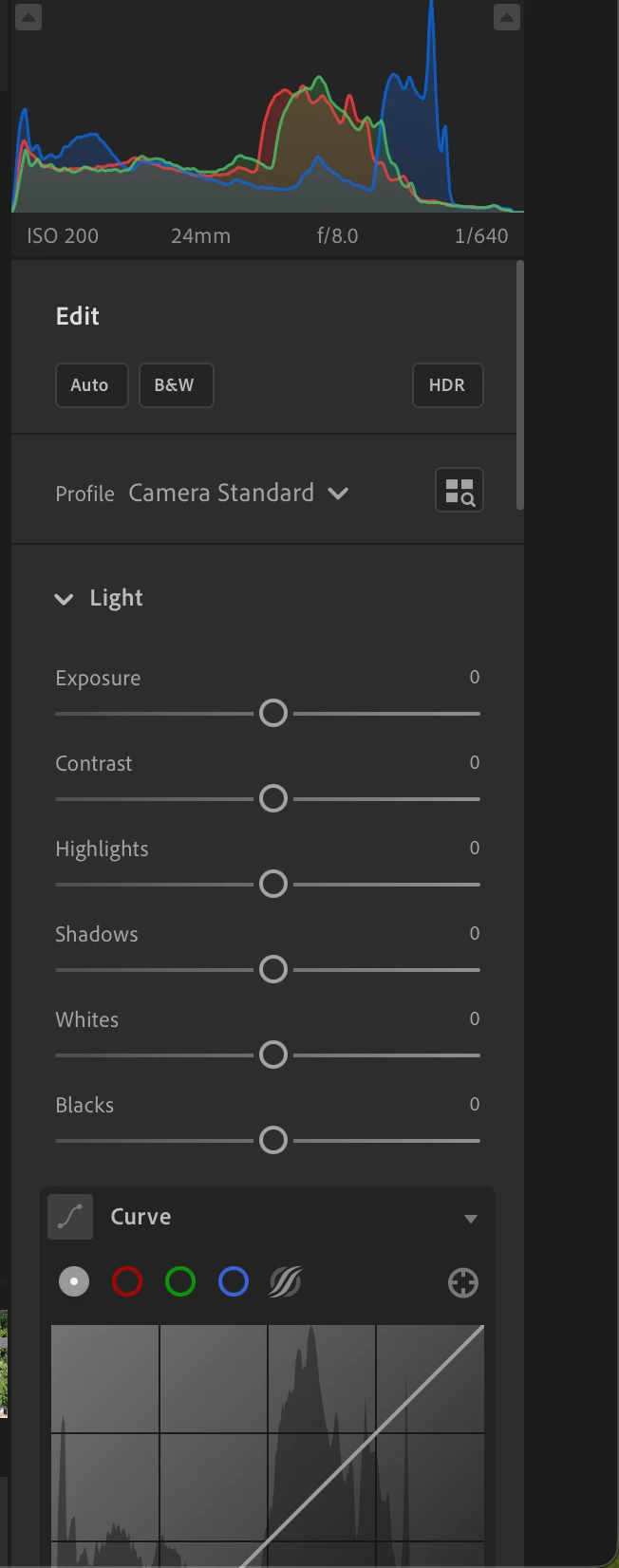Select the blue channel curve circle
Viewport: 619px width, 1568px height.
pyautogui.click(x=234, y=1282)
